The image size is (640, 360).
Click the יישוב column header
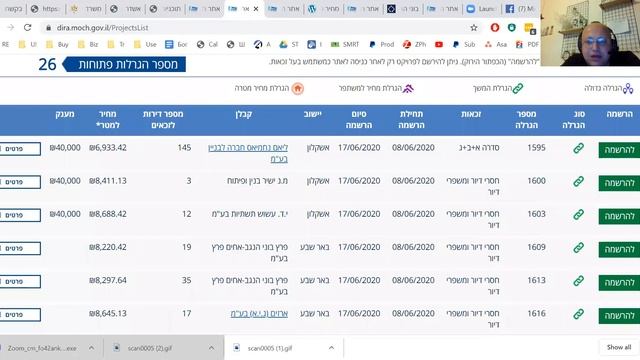click(313, 114)
